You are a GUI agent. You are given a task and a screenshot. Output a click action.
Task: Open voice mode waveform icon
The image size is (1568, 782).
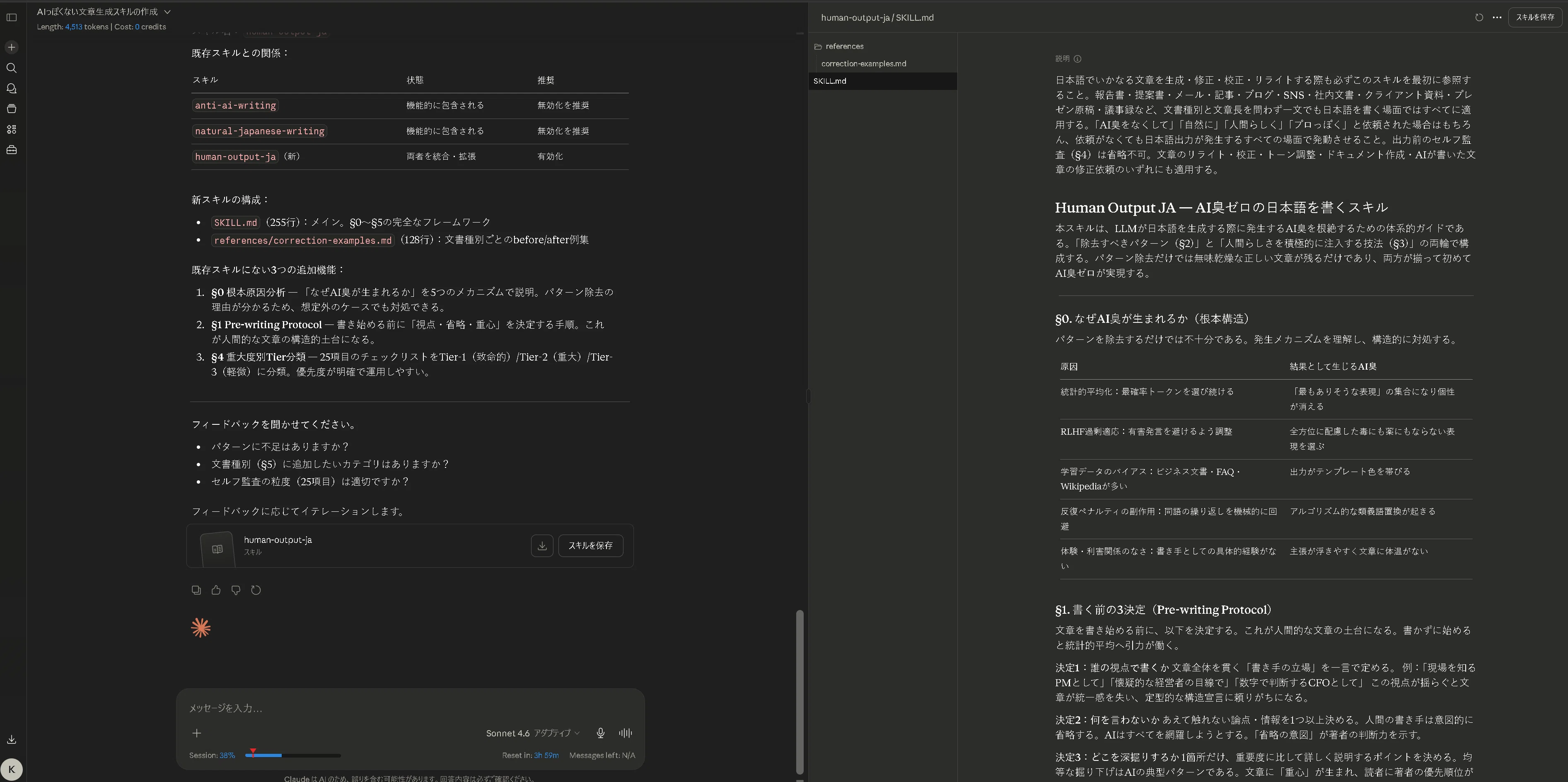(x=625, y=733)
